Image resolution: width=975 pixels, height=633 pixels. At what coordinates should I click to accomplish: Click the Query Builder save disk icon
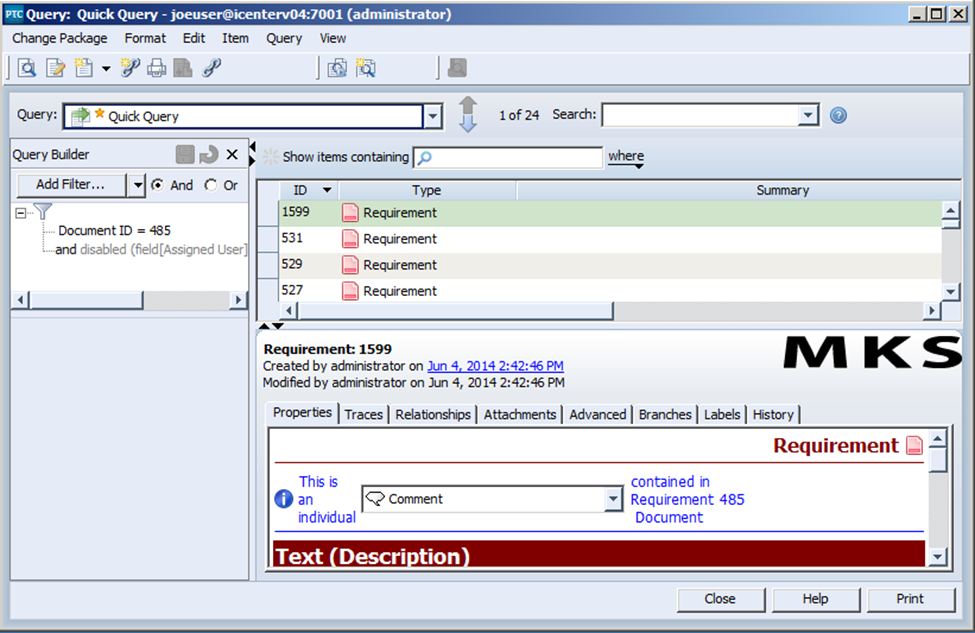coord(185,154)
